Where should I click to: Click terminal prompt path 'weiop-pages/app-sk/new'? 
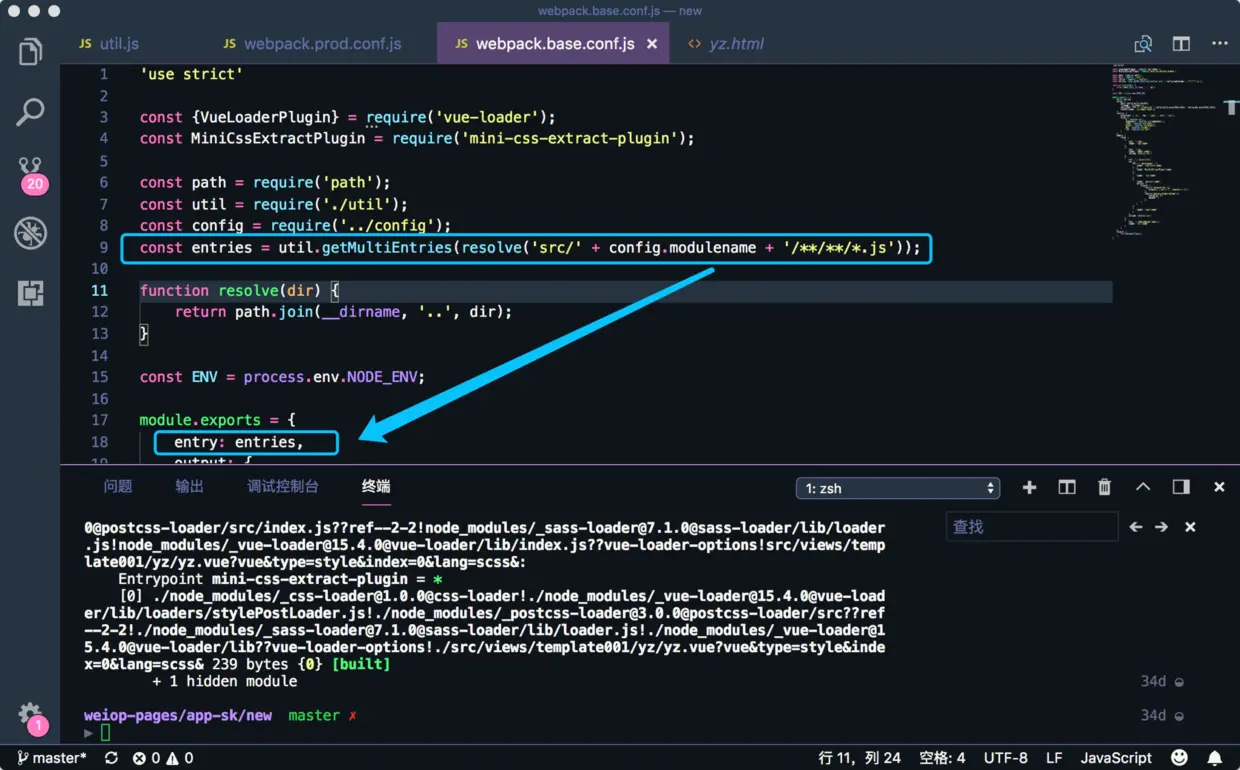coord(178,716)
